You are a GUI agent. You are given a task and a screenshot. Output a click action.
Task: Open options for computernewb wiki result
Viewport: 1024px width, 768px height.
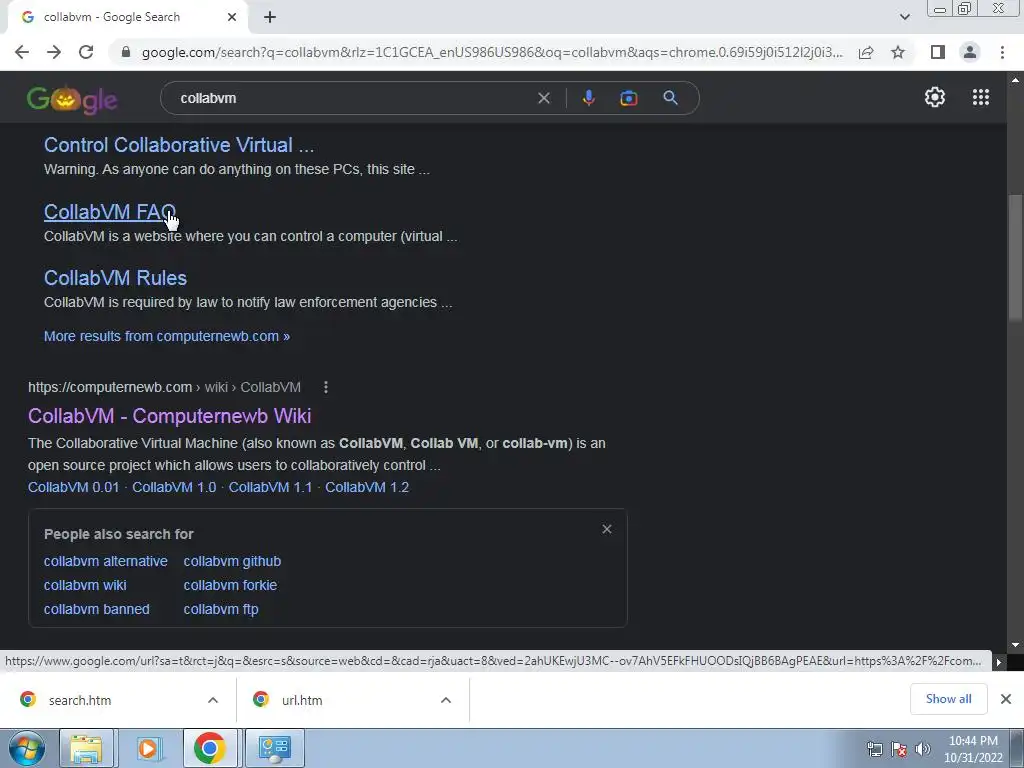tap(325, 387)
